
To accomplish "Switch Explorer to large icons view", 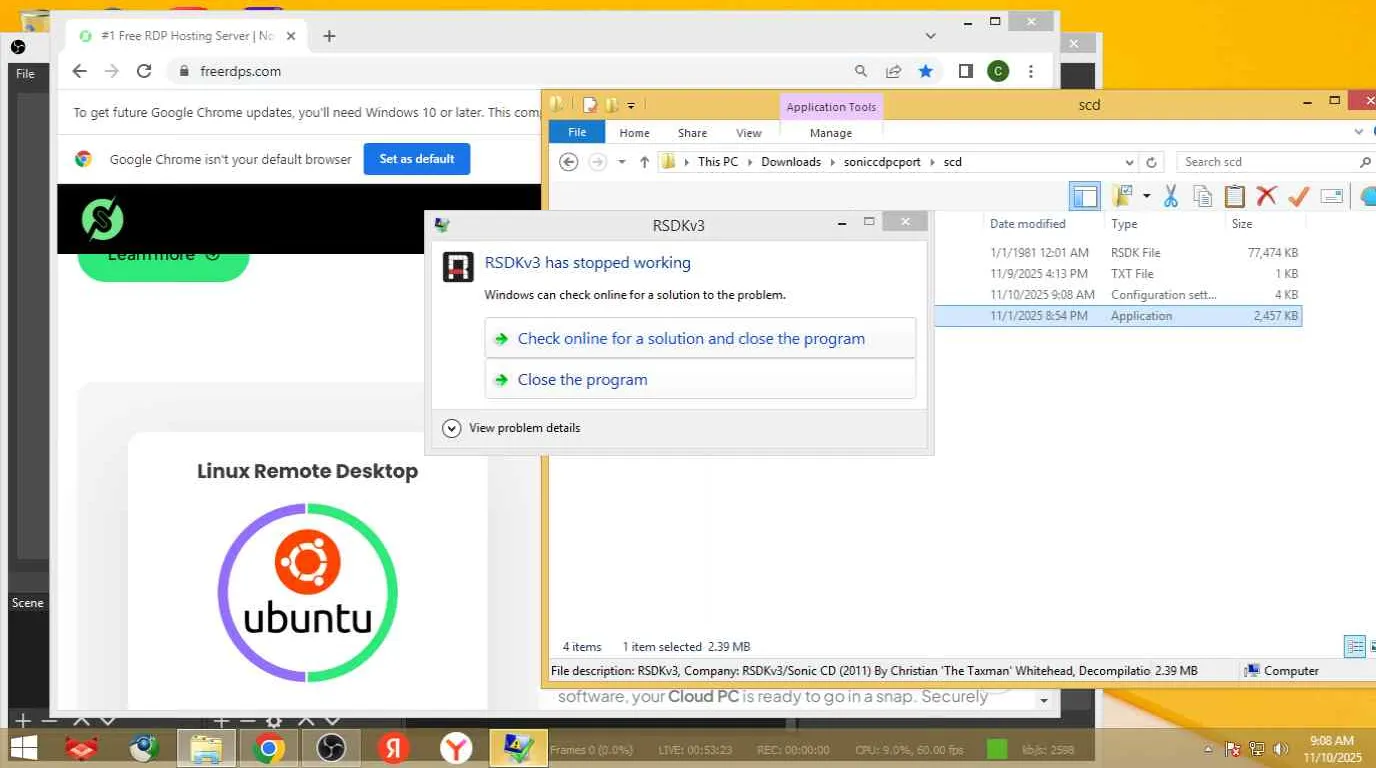I will [1372, 647].
